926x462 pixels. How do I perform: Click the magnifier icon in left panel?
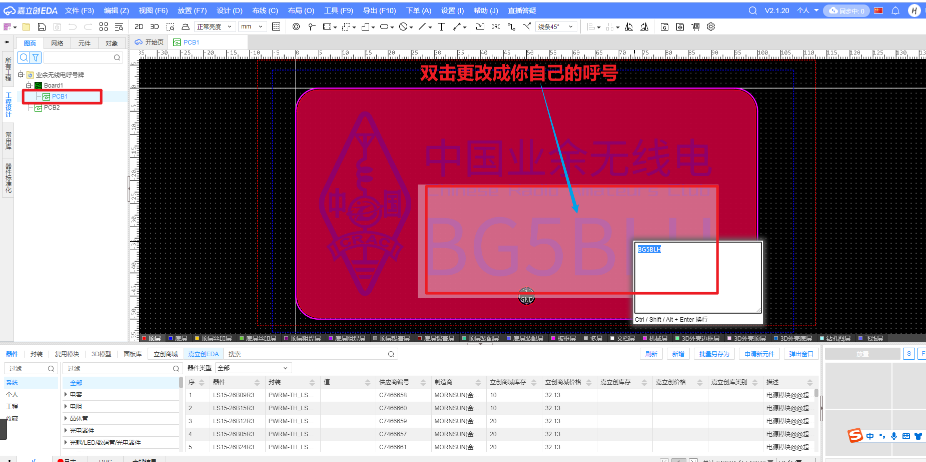[24, 57]
